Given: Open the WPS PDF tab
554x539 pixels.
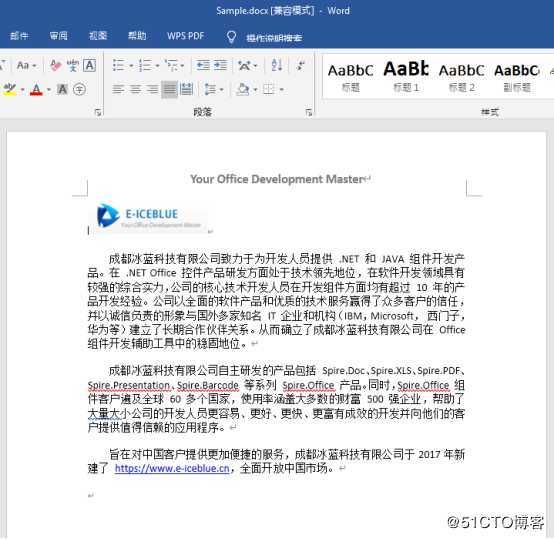Looking at the screenshot, I should [185, 36].
